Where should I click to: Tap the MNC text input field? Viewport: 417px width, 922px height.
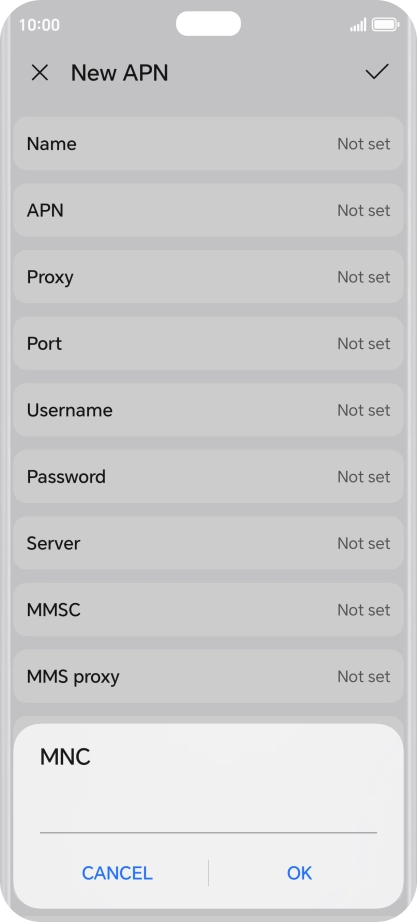click(x=208, y=814)
